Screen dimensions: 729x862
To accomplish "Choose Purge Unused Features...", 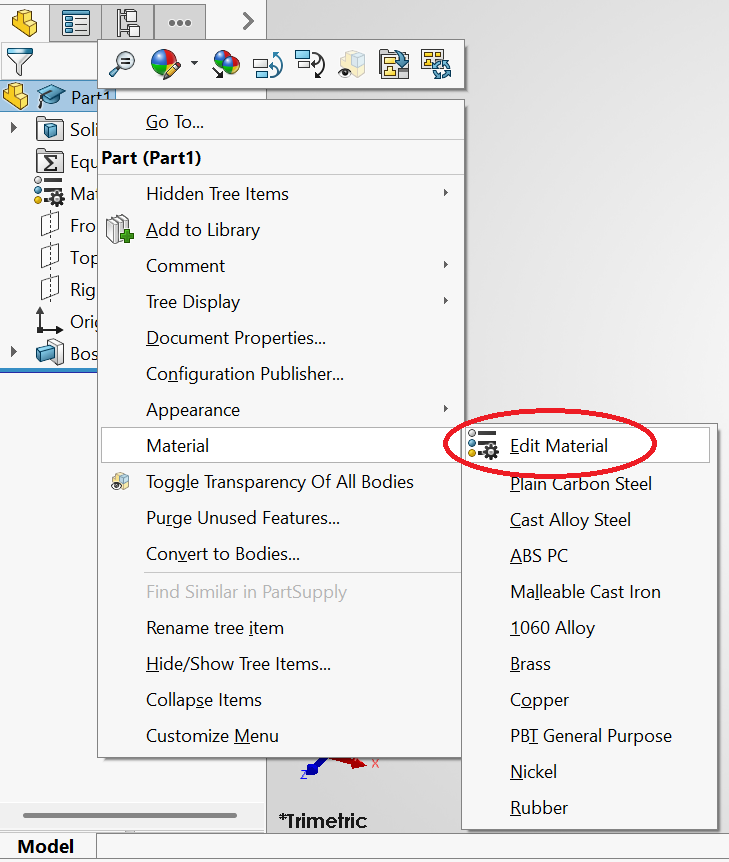I will pos(281,518).
